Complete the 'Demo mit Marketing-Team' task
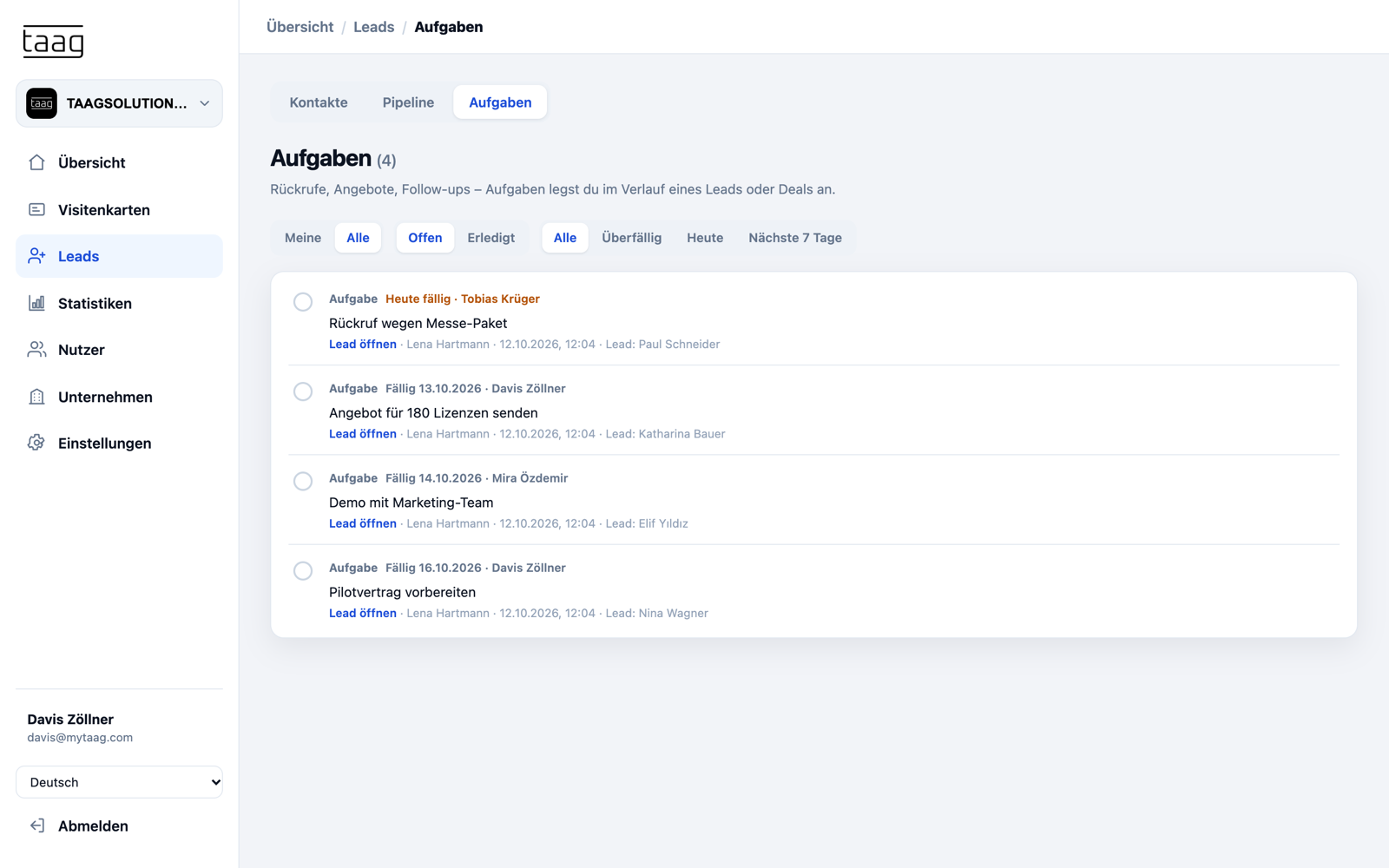 pos(303,481)
